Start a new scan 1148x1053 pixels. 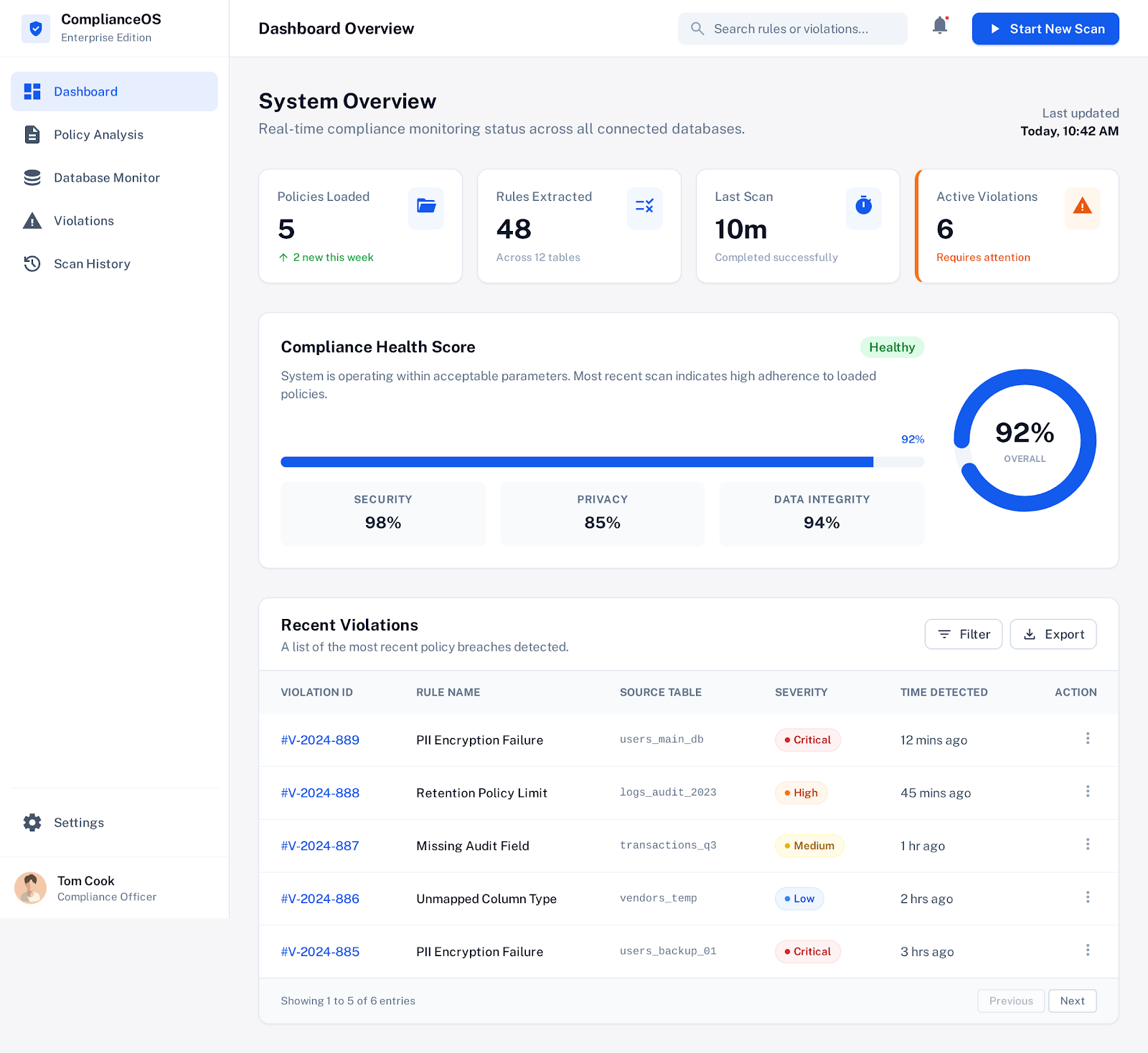click(1045, 29)
